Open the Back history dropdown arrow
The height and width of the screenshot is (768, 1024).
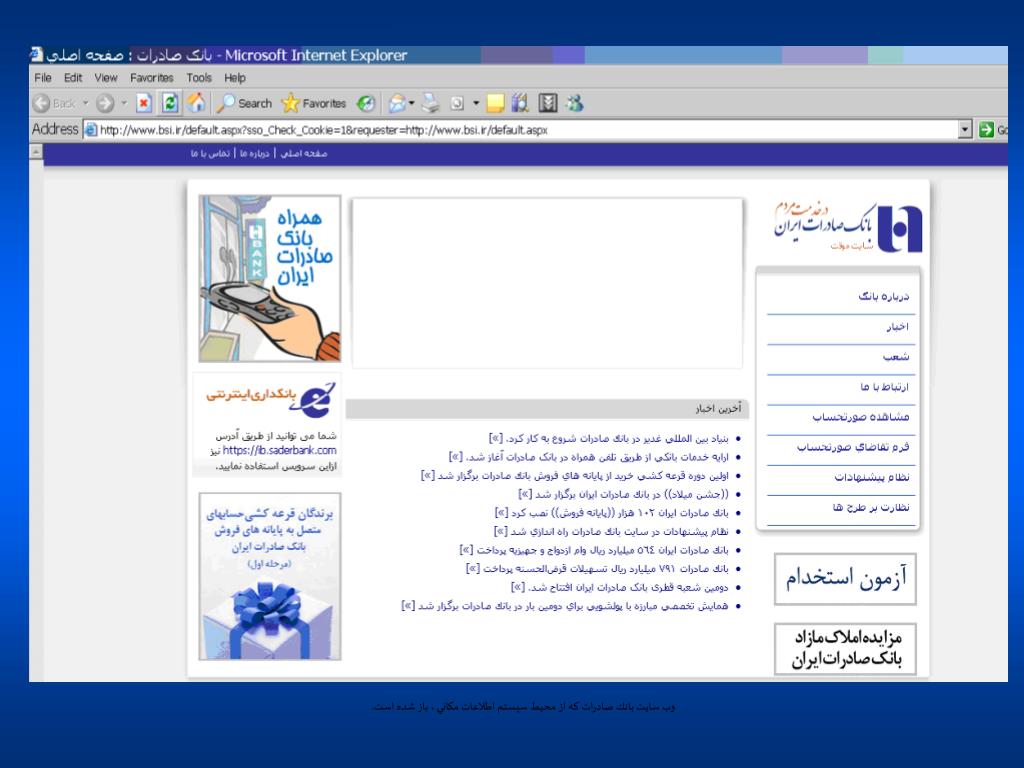pos(86,103)
